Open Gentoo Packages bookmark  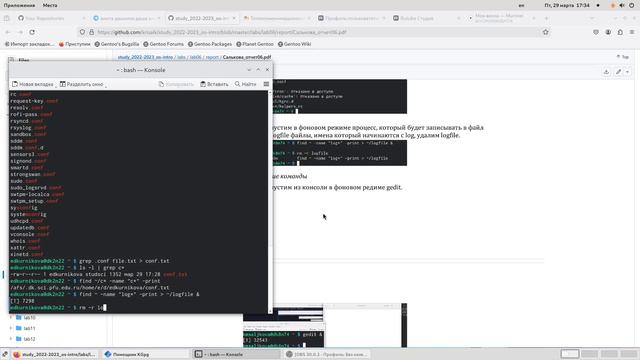click(x=210, y=44)
